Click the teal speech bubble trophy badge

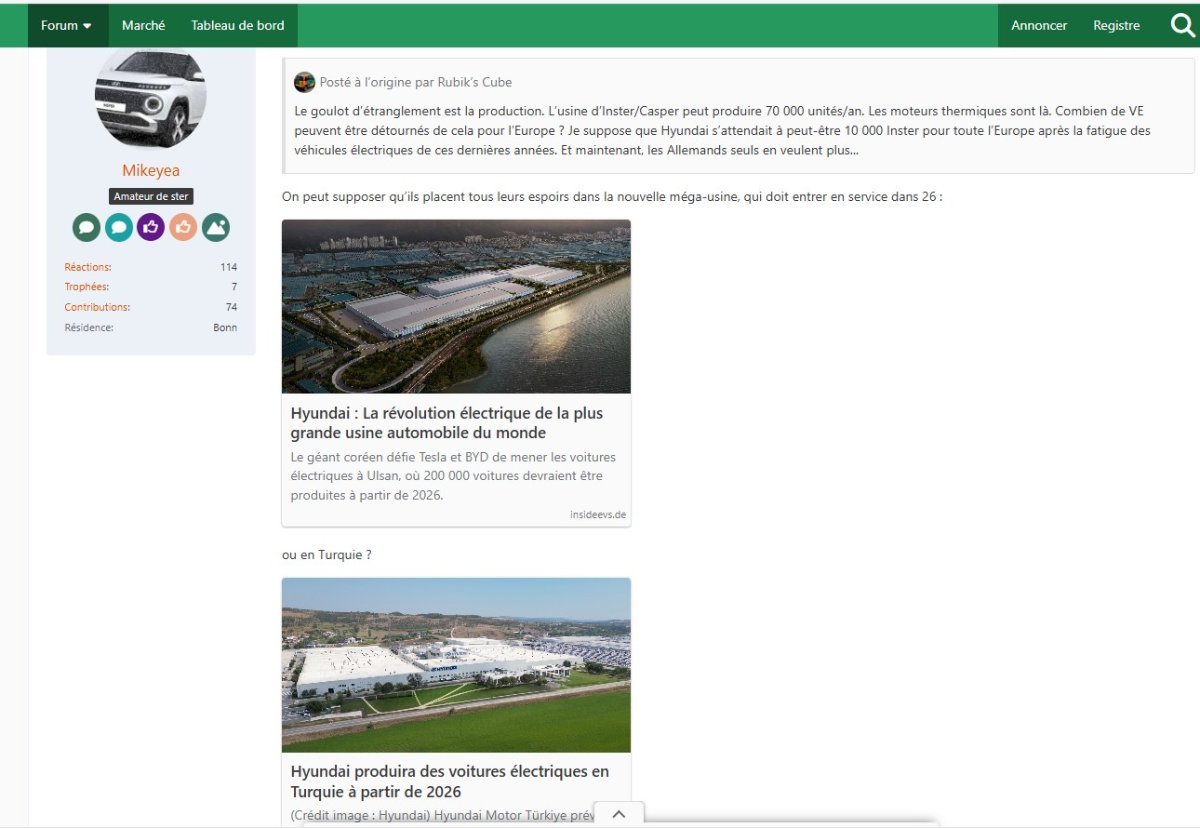pyautogui.click(x=118, y=227)
